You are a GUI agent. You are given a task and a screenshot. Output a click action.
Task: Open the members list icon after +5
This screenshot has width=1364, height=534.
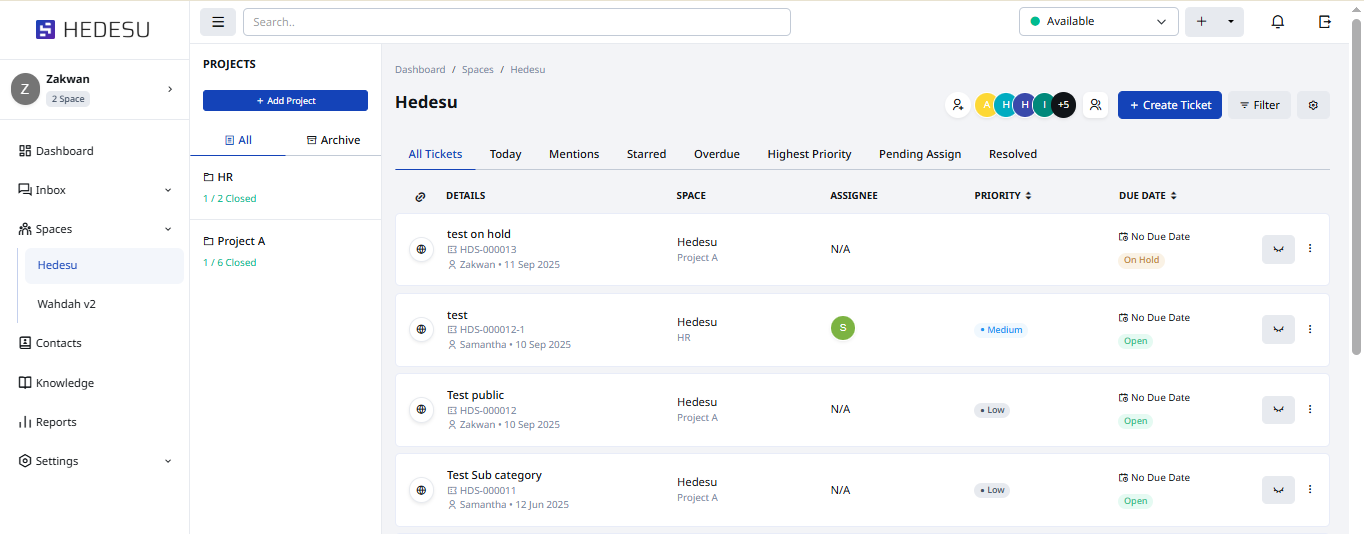pyautogui.click(x=1095, y=105)
